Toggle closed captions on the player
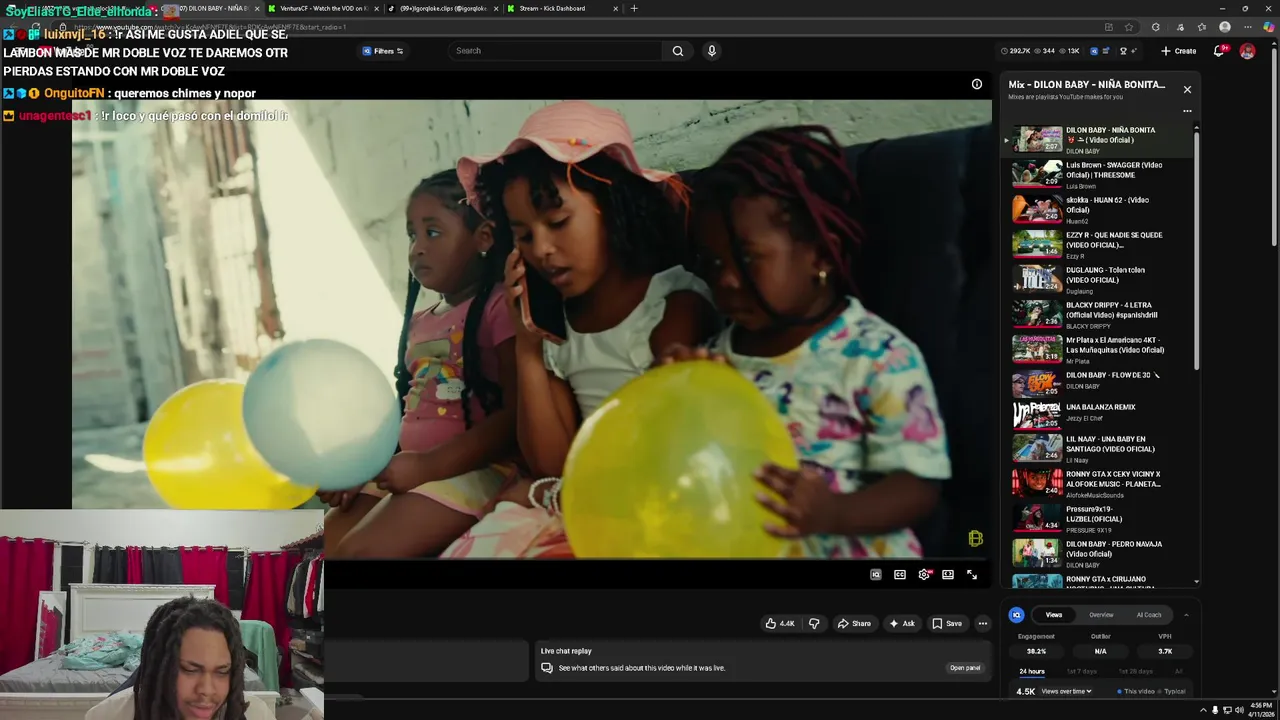 [x=900, y=575]
